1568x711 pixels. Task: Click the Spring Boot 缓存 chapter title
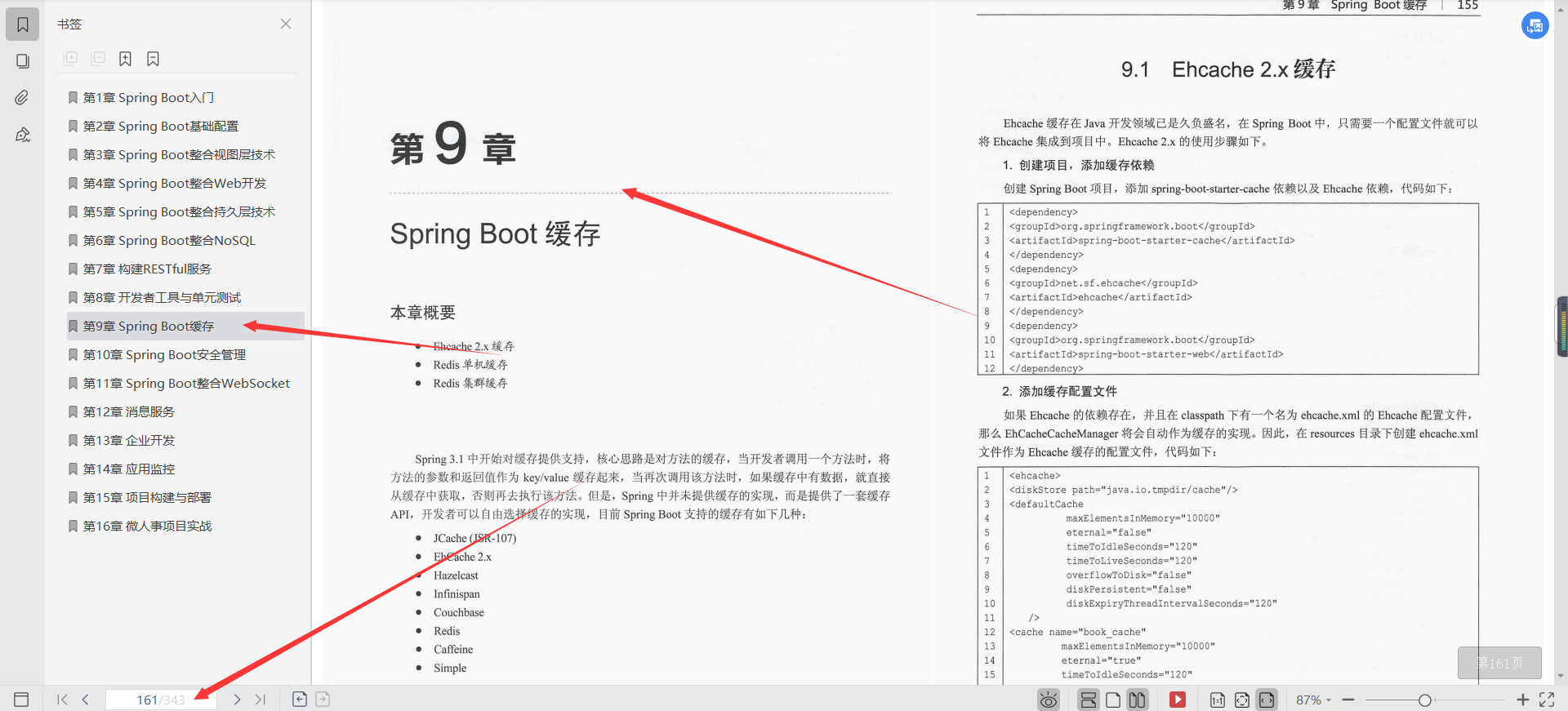tap(495, 234)
